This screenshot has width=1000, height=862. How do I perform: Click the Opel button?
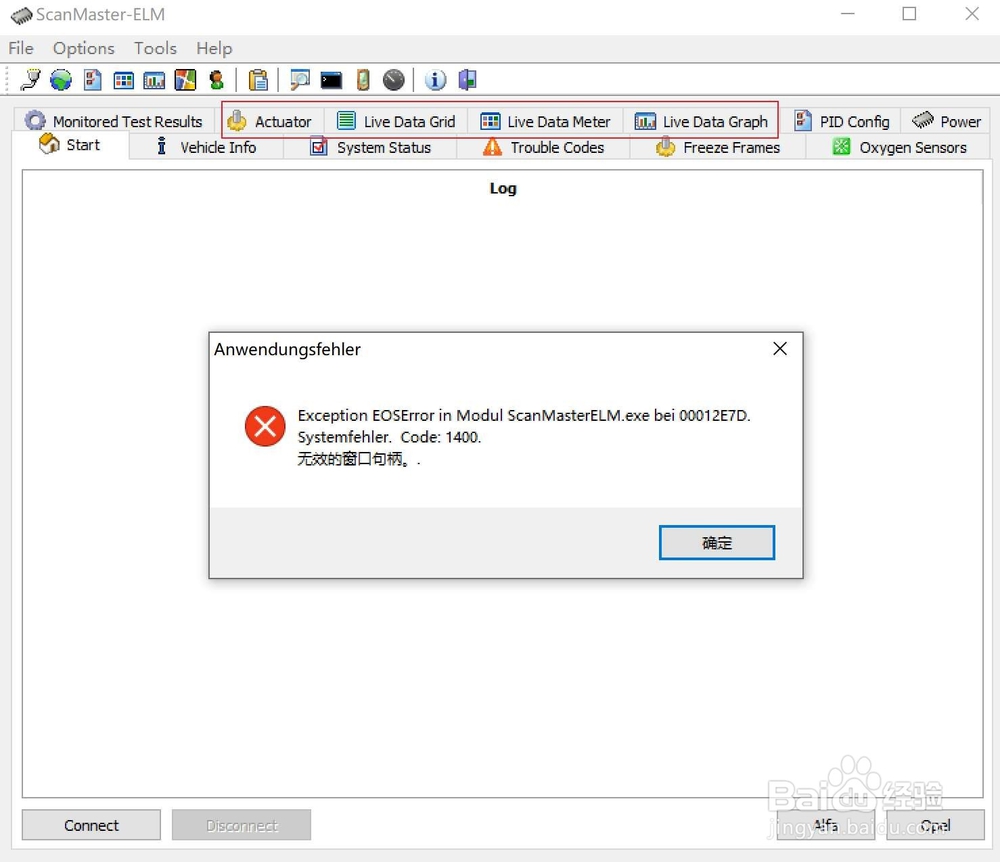coord(936,825)
